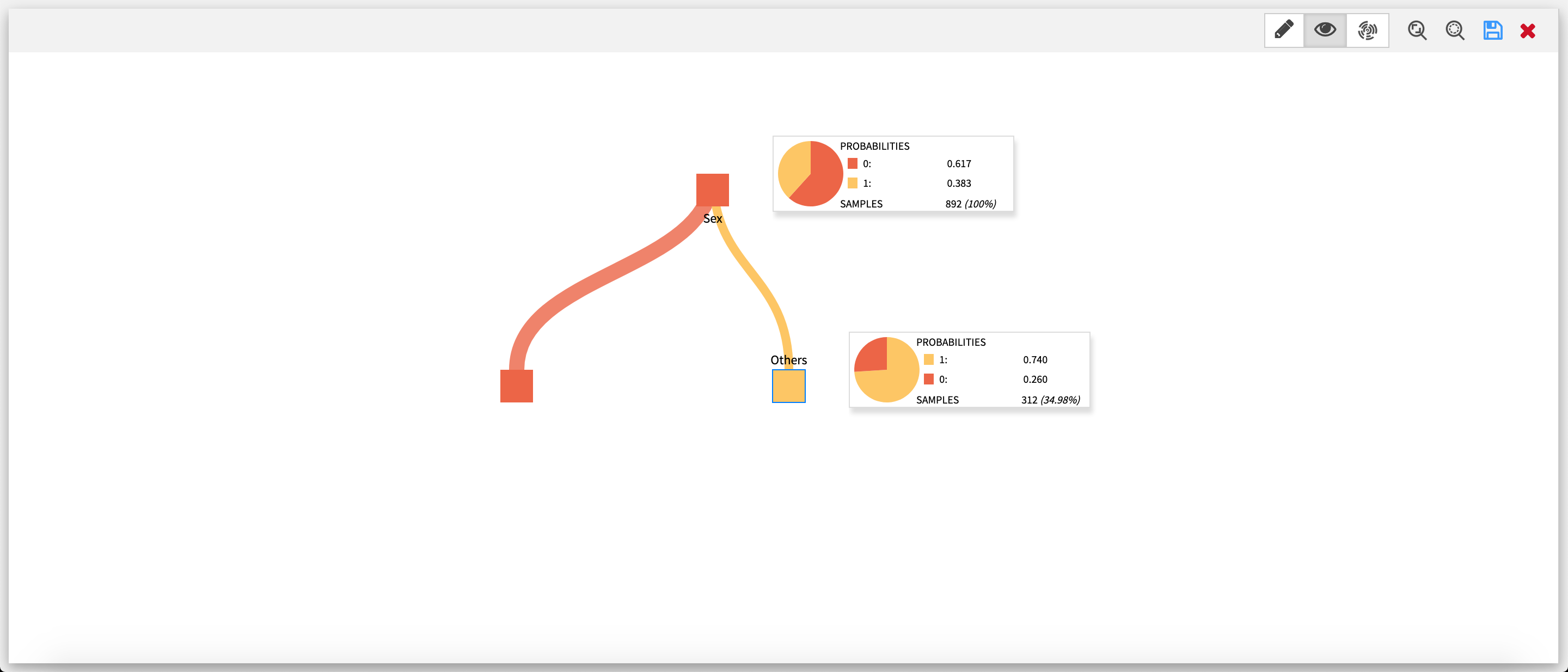Click the 312 (34.98%) samples value
The width and height of the screenshot is (1568, 672).
pyautogui.click(x=1050, y=400)
